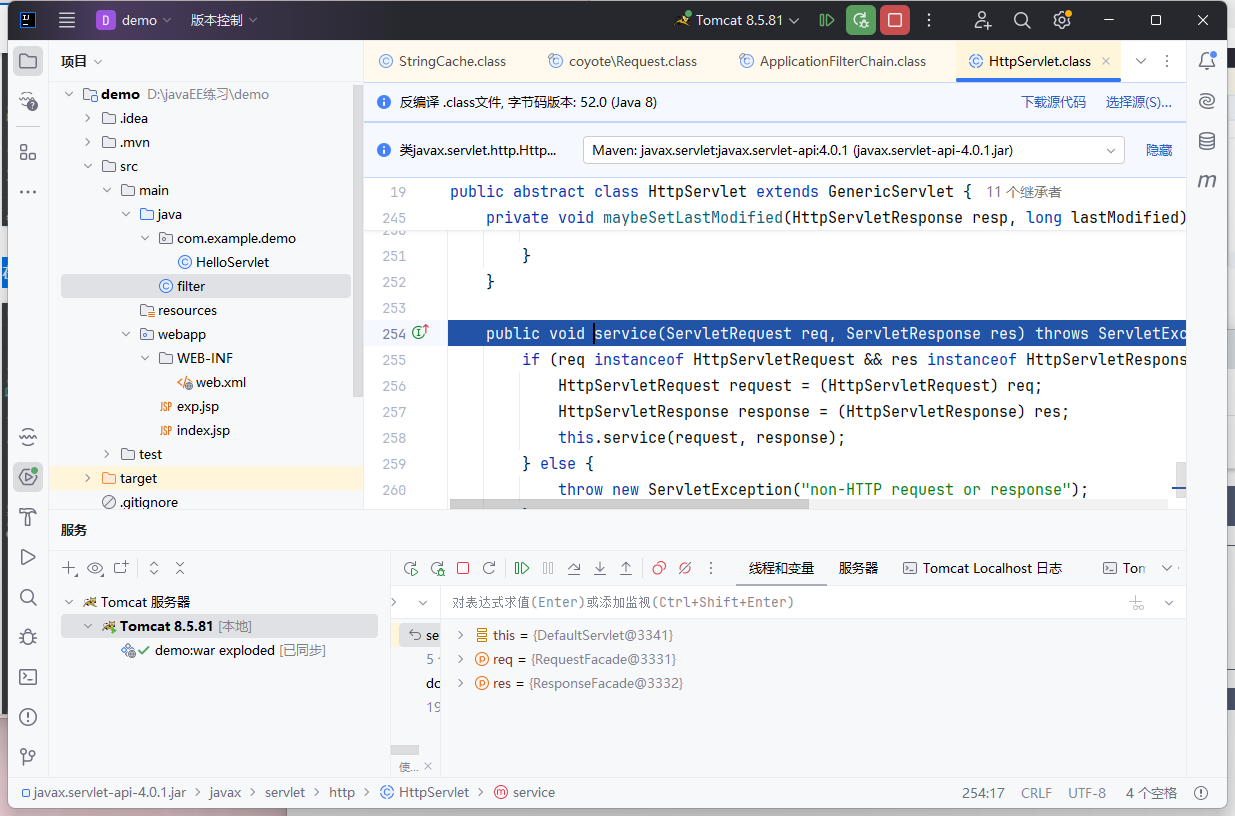
Task: Toggle the eye view options in Services
Action: (x=95, y=568)
